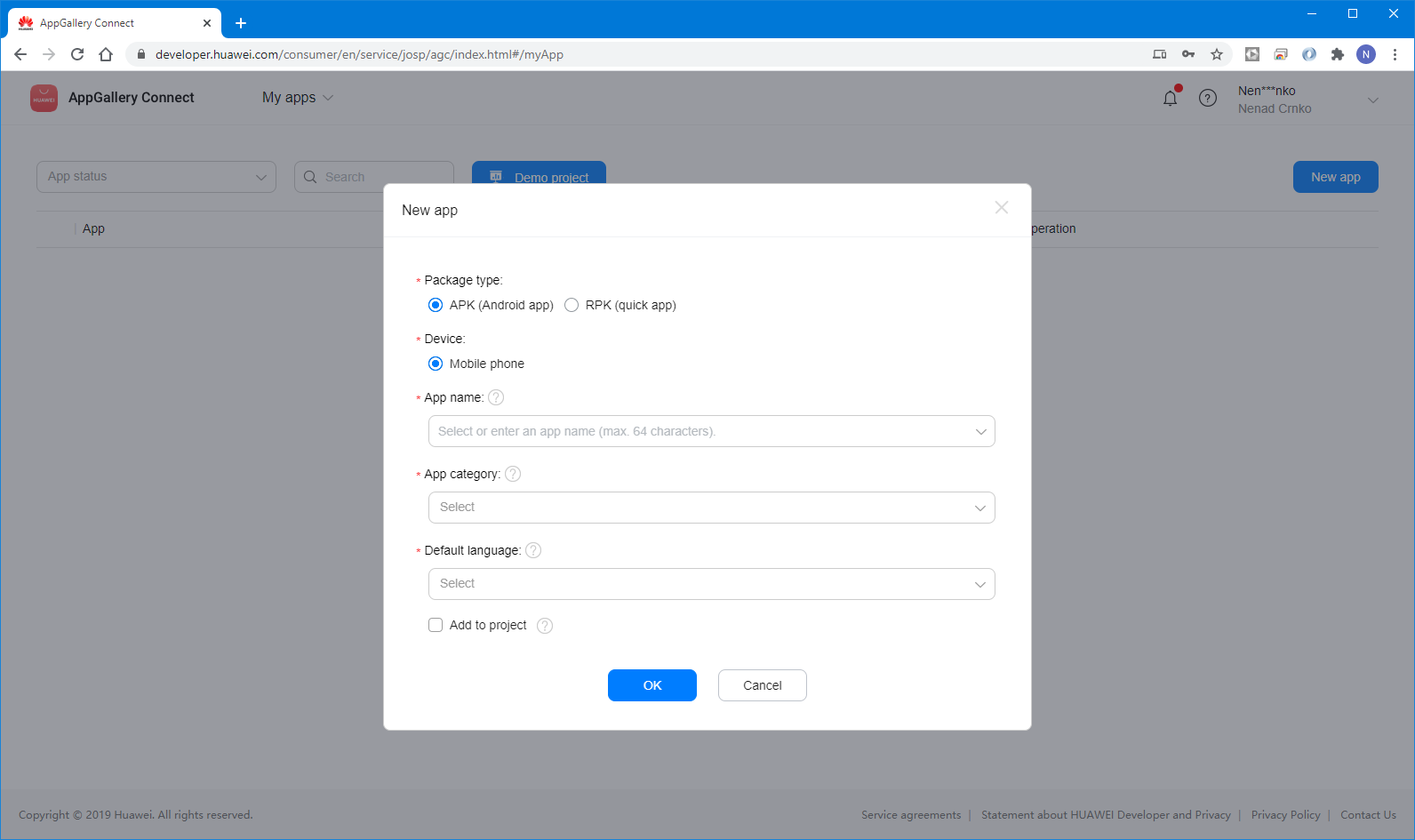Image resolution: width=1415 pixels, height=840 pixels.
Task: Close the New app dialog with X
Action: (x=1002, y=207)
